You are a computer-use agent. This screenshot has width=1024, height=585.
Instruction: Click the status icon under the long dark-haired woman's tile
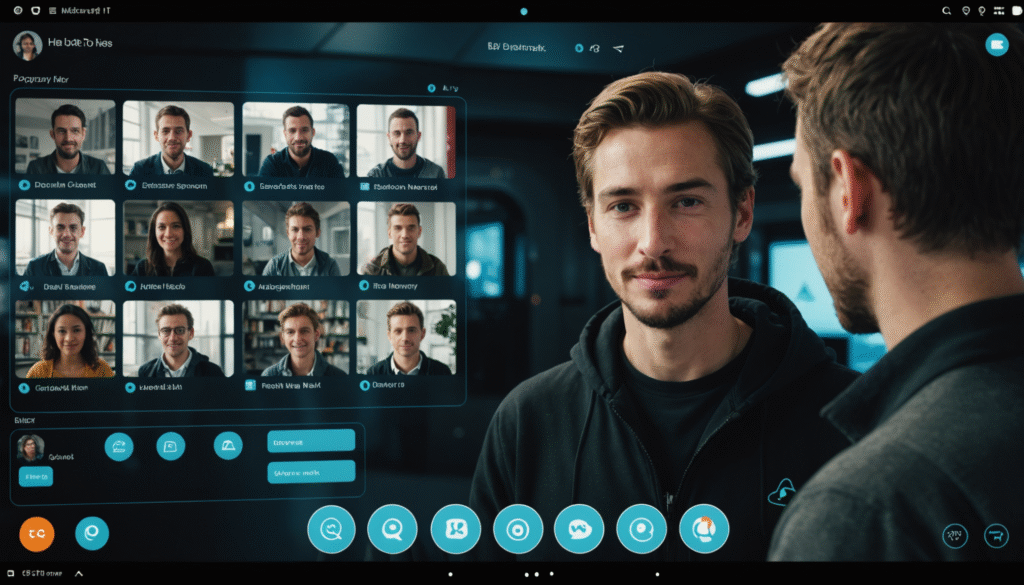tap(131, 286)
